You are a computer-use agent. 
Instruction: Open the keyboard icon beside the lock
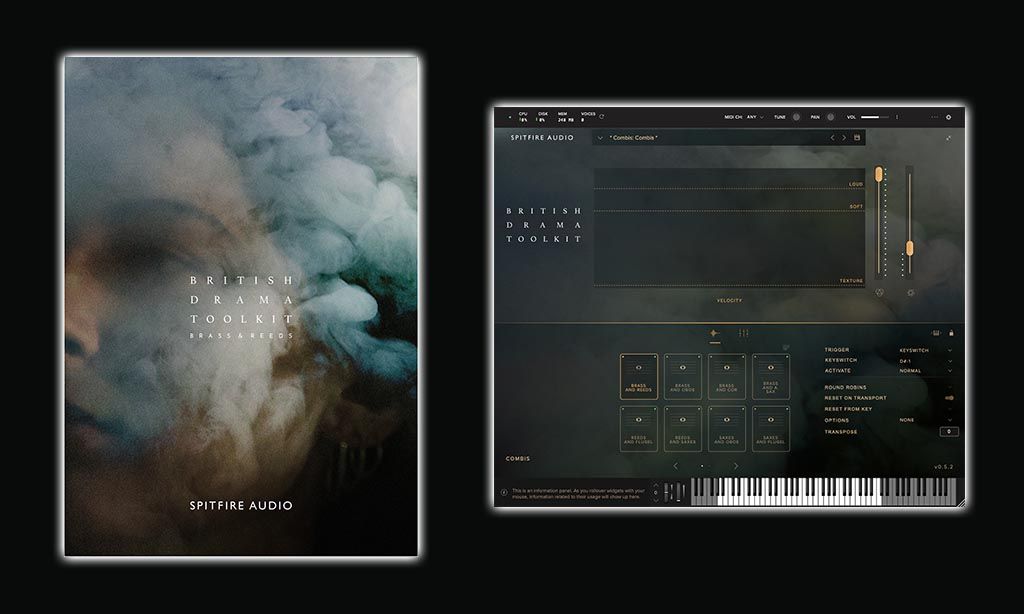[x=936, y=333]
